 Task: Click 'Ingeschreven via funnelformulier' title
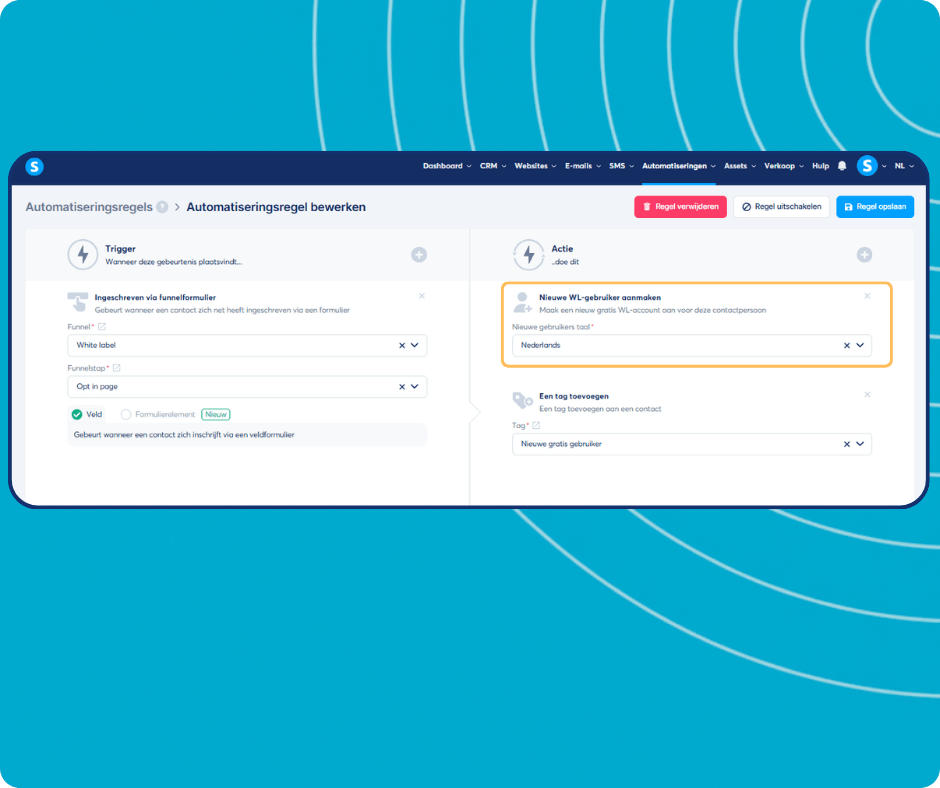(x=155, y=297)
